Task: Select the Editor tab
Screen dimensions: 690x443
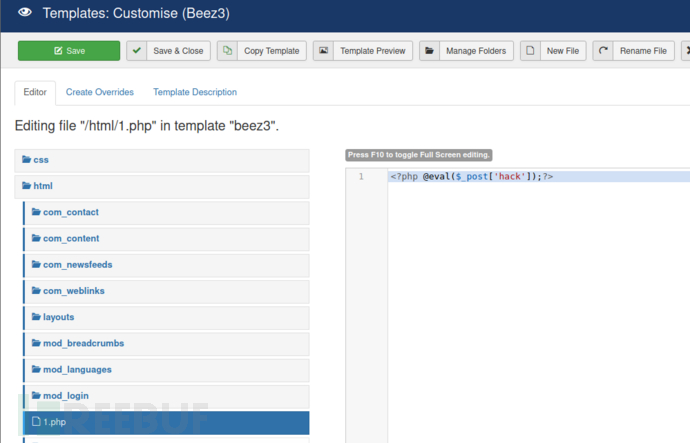Action: tap(35, 92)
